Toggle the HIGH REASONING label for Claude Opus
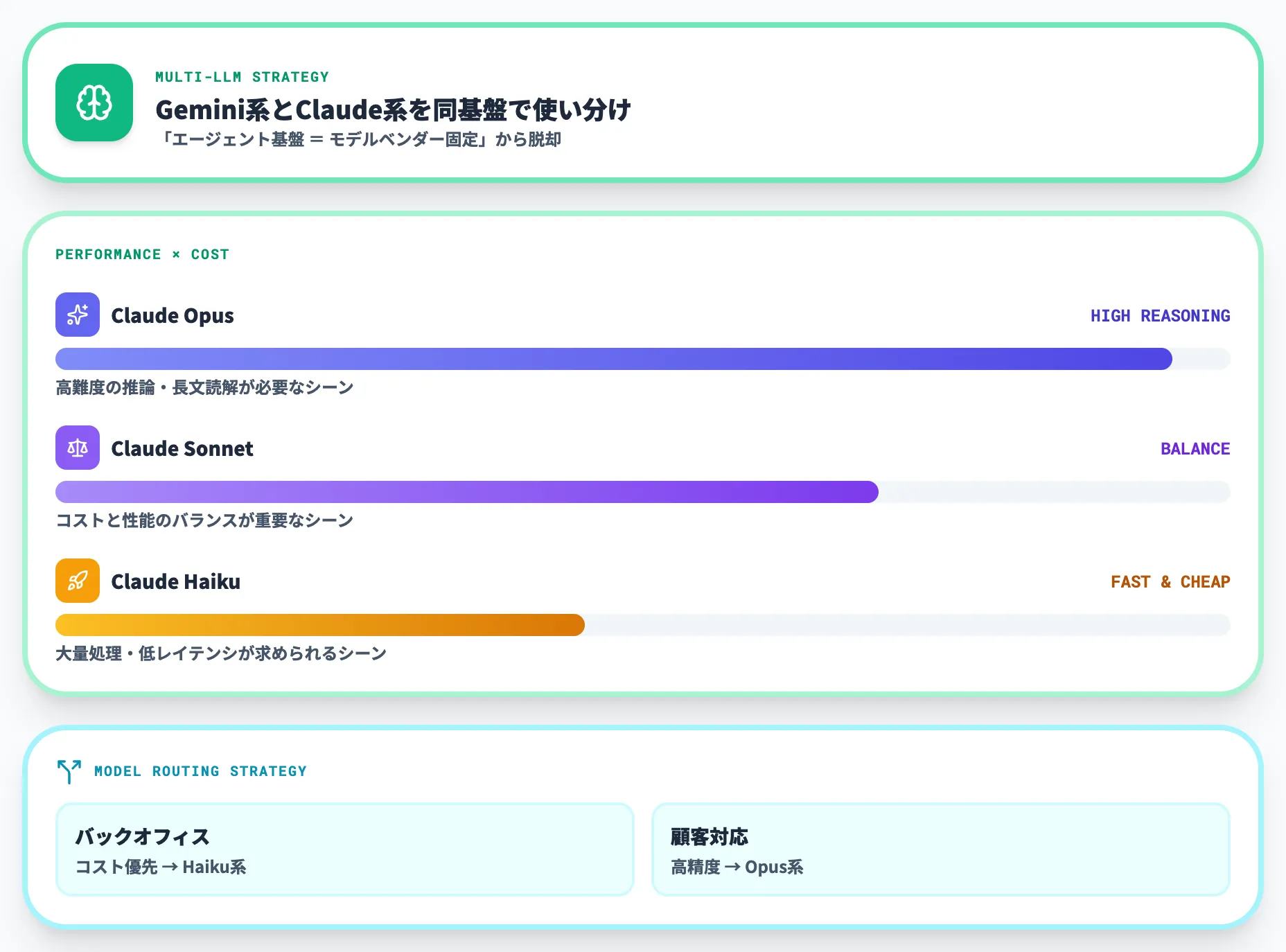Screen dimensions: 1286x952 click(1159, 315)
